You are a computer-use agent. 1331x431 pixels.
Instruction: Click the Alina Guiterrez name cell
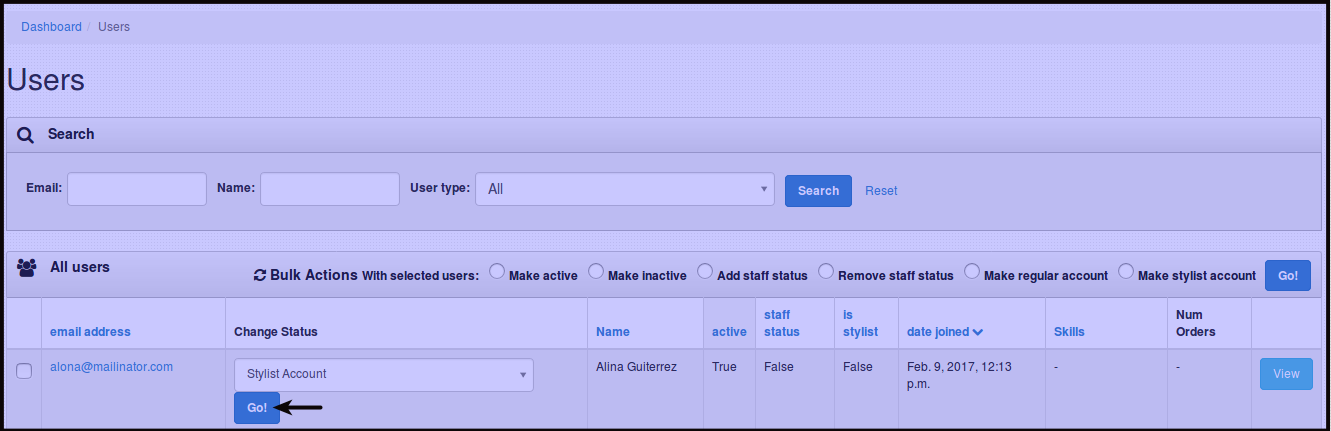coord(636,367)
